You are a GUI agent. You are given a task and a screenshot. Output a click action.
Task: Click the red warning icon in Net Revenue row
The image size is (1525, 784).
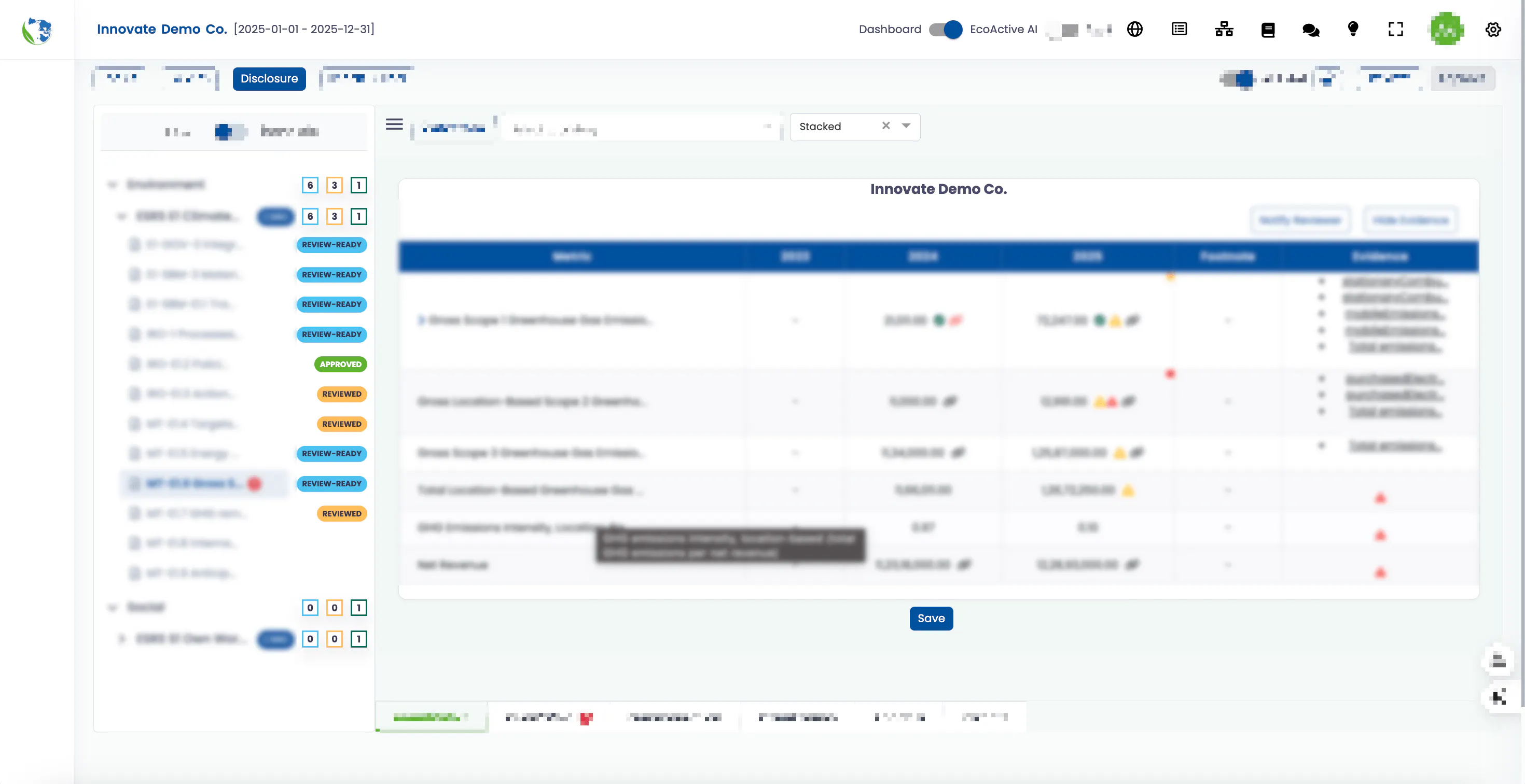coord(1380,572)
